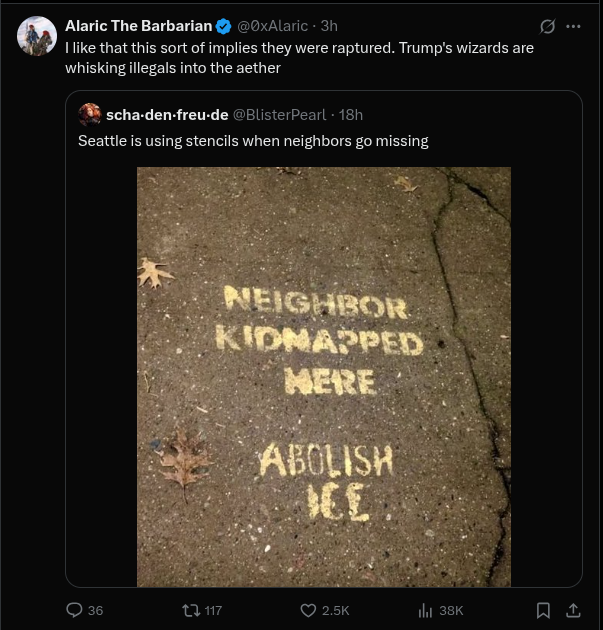Click the 2.5K likes count
Image resolution: width=603 pixels, height=630 pixels.
[x=335, y=611]
